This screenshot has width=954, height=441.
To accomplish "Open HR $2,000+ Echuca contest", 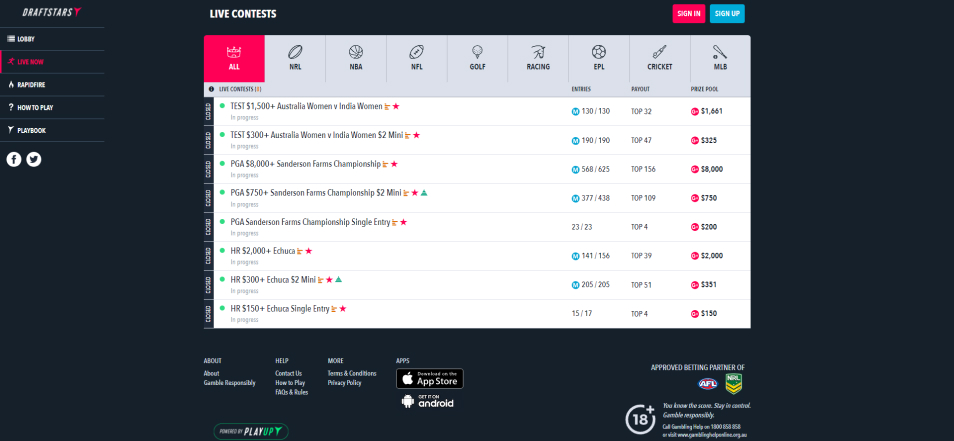I will [263, 251].
